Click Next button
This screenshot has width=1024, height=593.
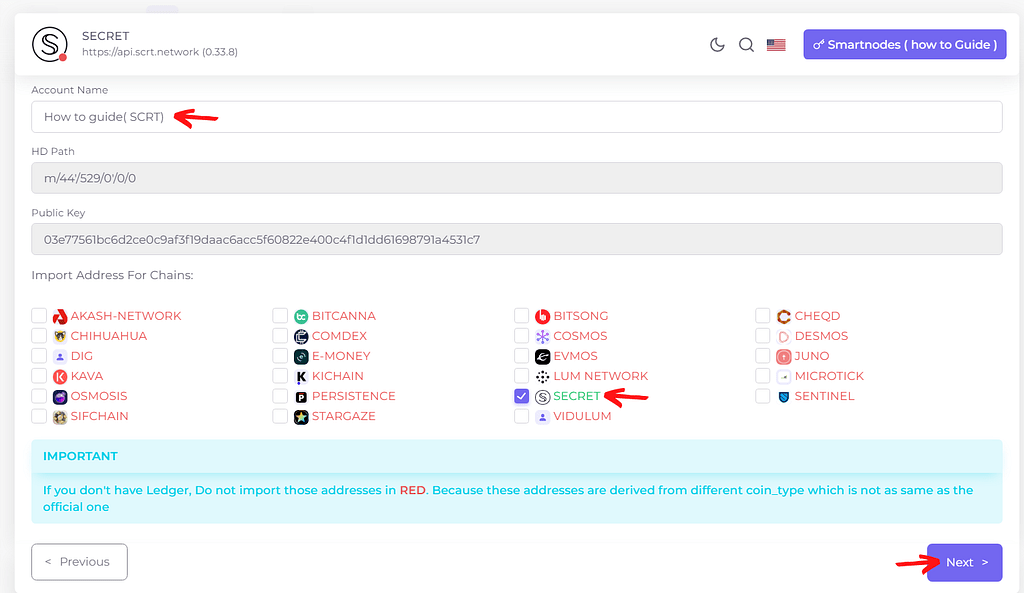coord(965,562)
